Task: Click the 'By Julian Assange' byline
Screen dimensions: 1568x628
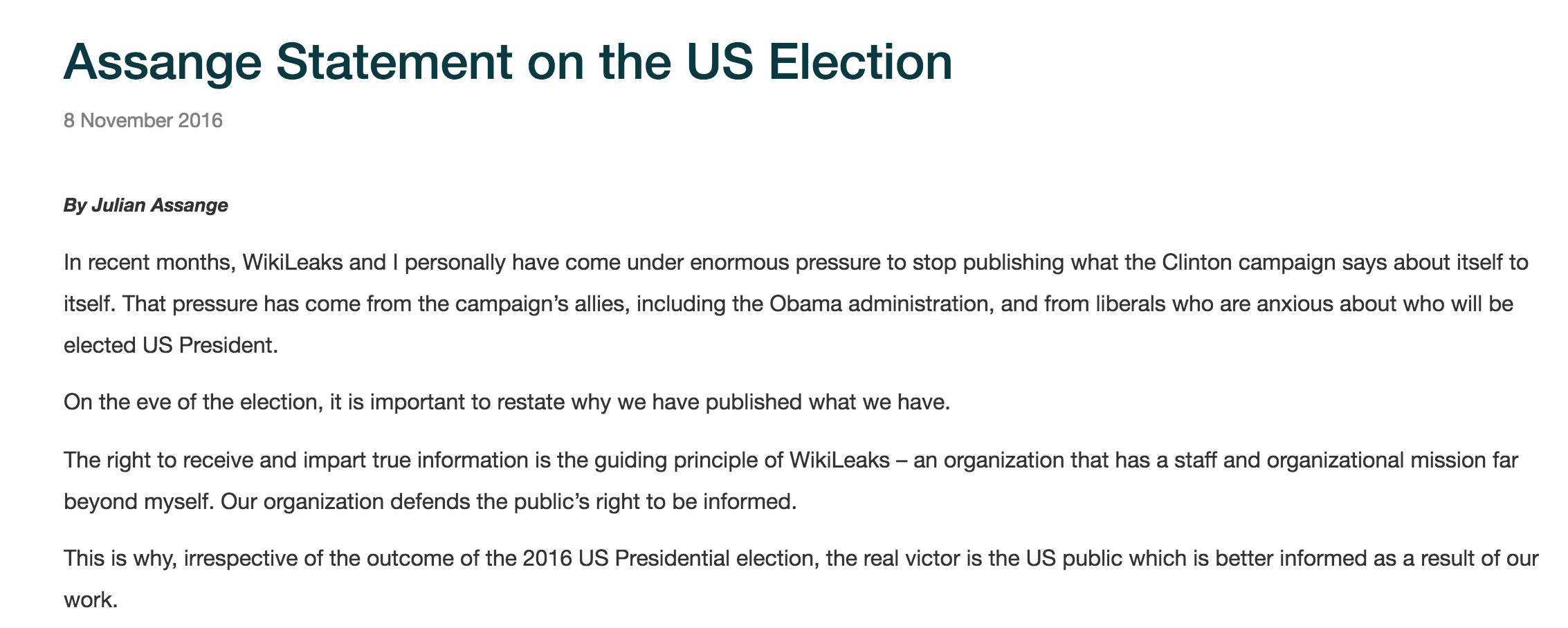Action: pyautogui.click(x=146, y=205)
